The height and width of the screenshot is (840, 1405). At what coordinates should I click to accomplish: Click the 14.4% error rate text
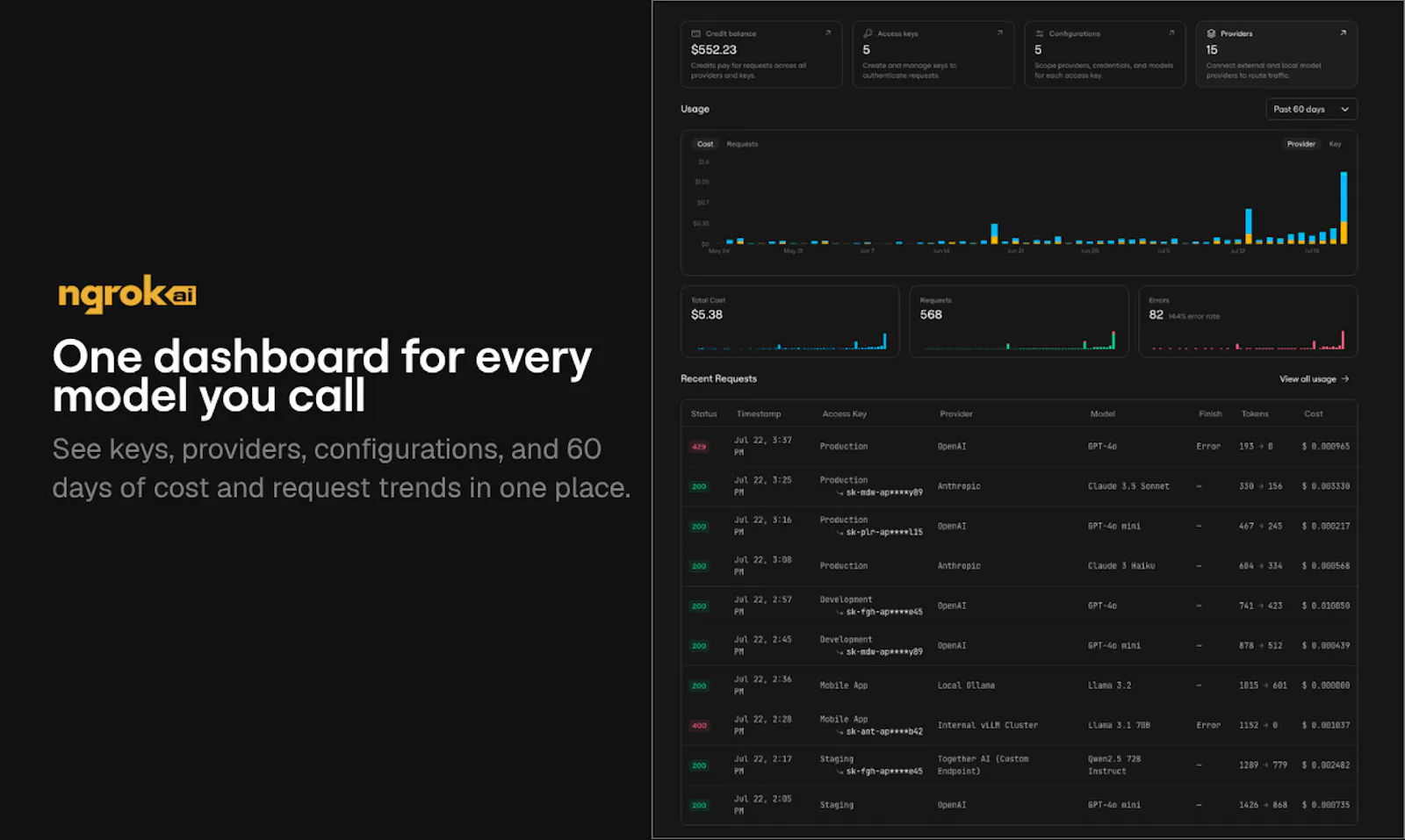[x=1193, y=316]
